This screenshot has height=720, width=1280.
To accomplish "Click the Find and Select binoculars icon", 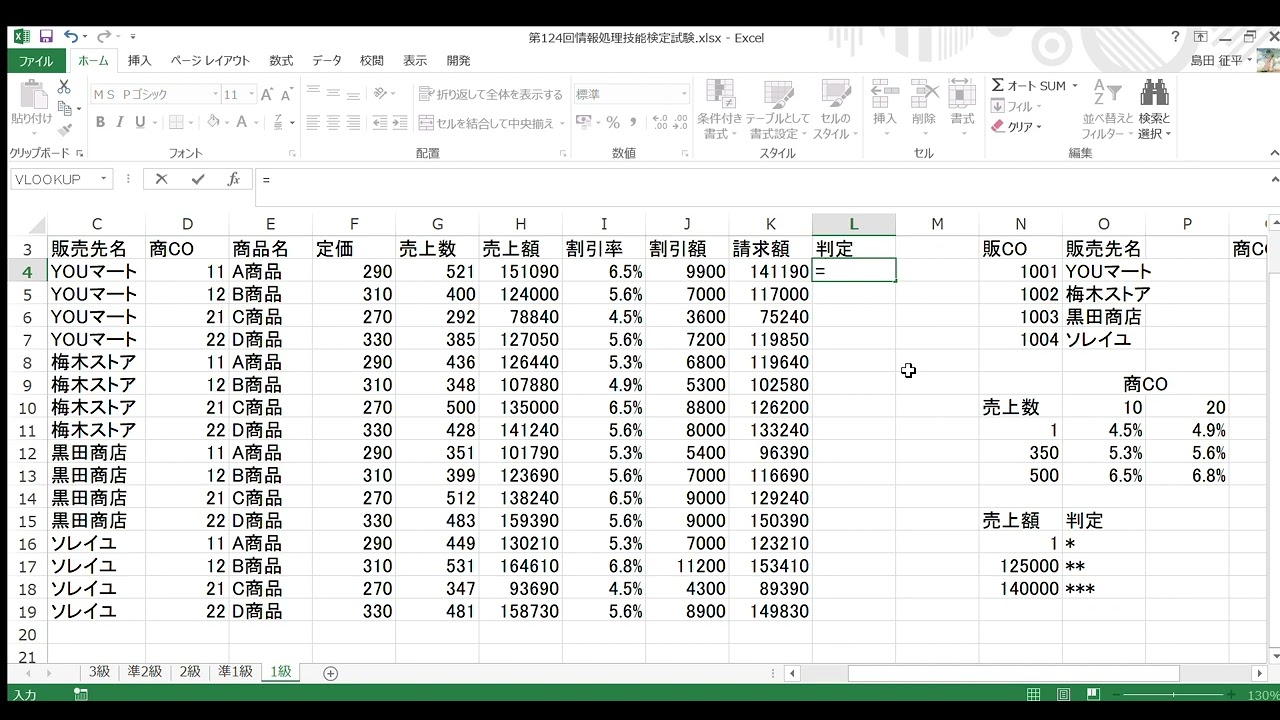I will pyautogui.click(x=1155, y=93).
